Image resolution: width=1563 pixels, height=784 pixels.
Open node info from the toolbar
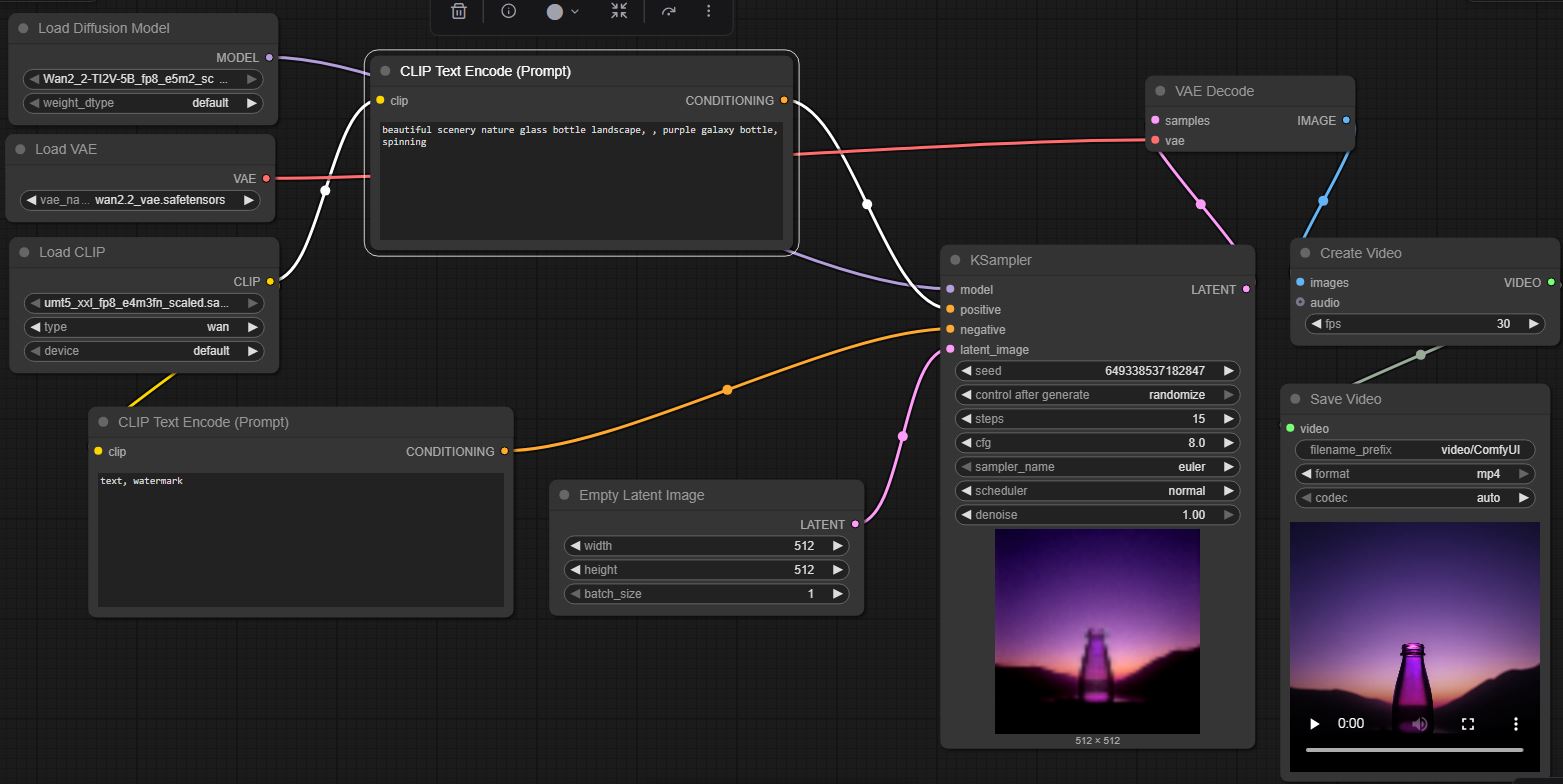click(x=508, y=11)
